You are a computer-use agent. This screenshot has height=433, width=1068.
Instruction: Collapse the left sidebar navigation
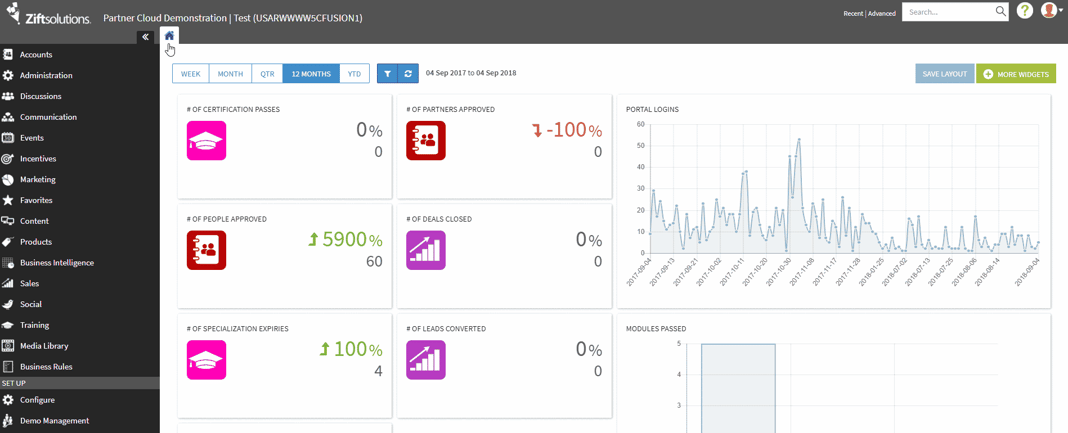pos(145,37)
